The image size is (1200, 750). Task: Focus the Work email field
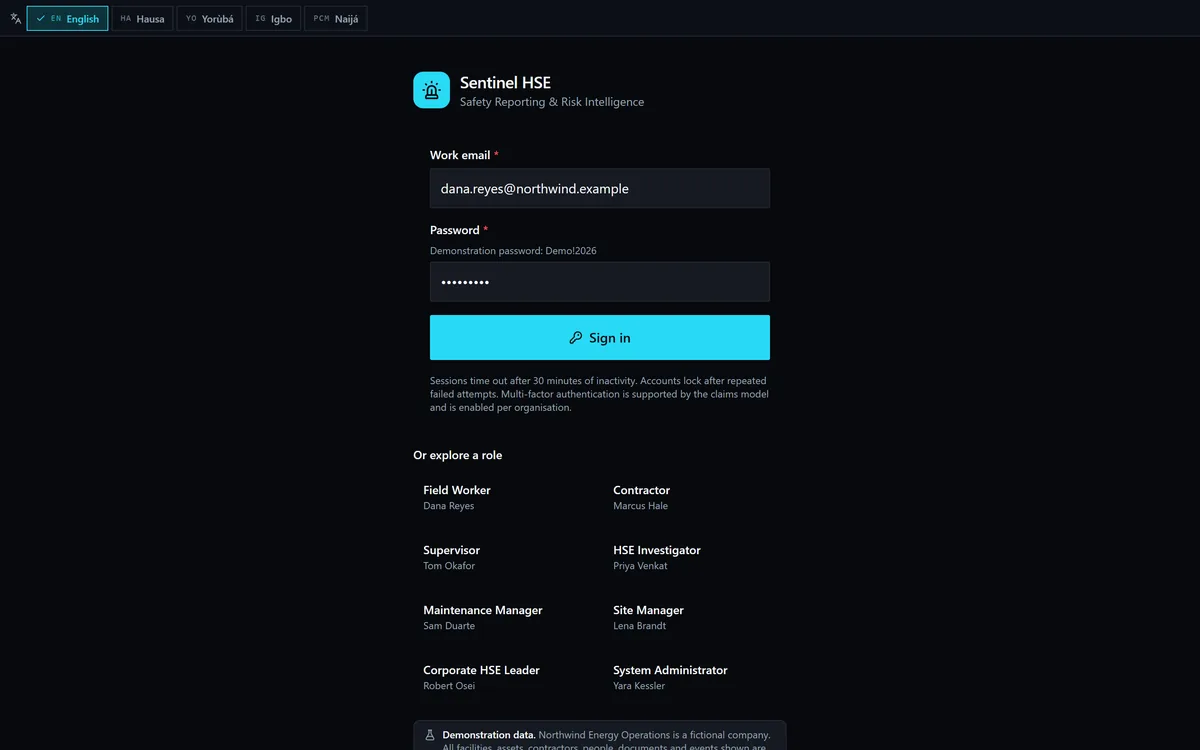pos(600,188)
